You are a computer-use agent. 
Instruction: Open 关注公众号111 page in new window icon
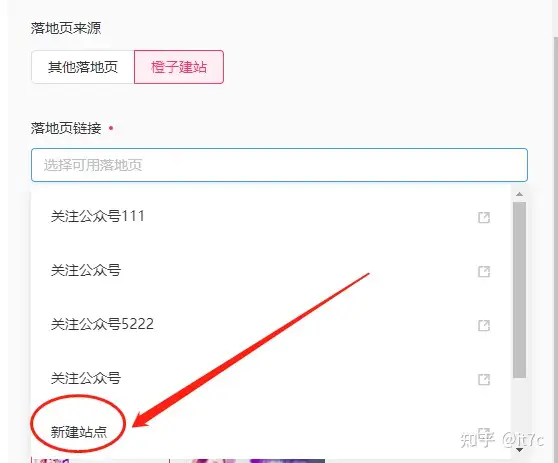[x=484, y=217]
